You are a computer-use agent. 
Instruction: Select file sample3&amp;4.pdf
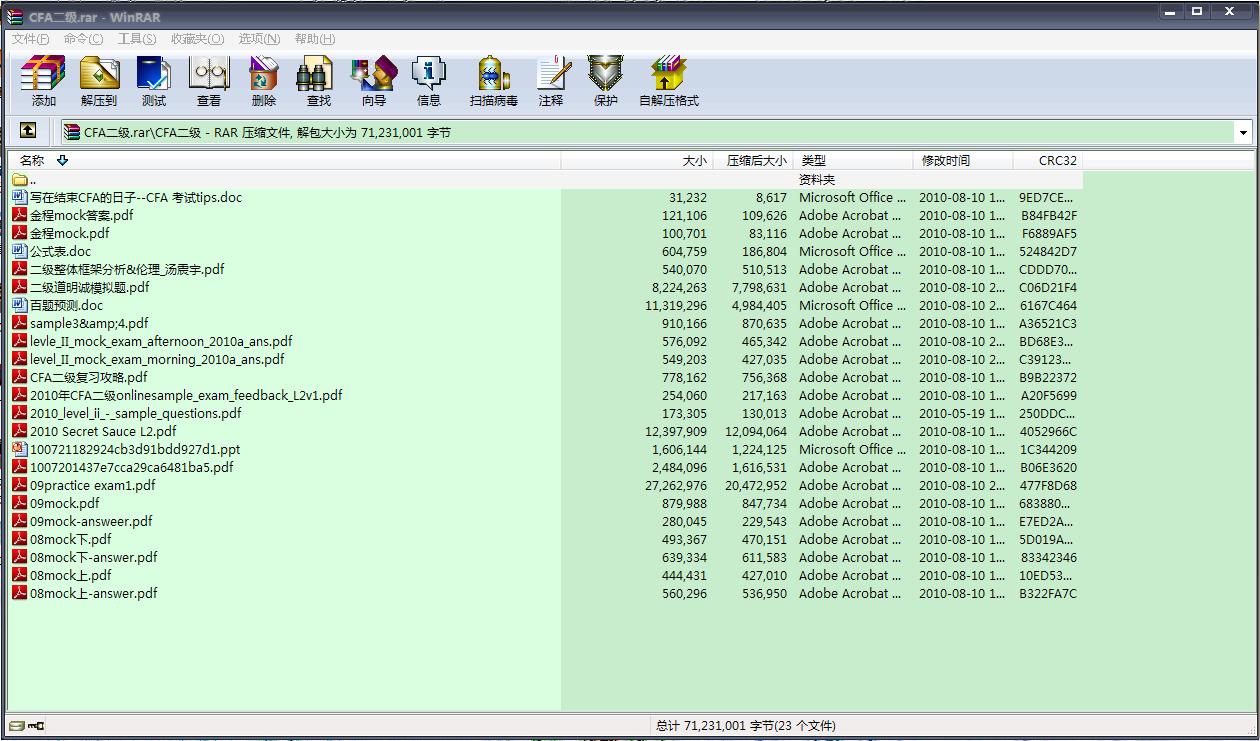89,323
